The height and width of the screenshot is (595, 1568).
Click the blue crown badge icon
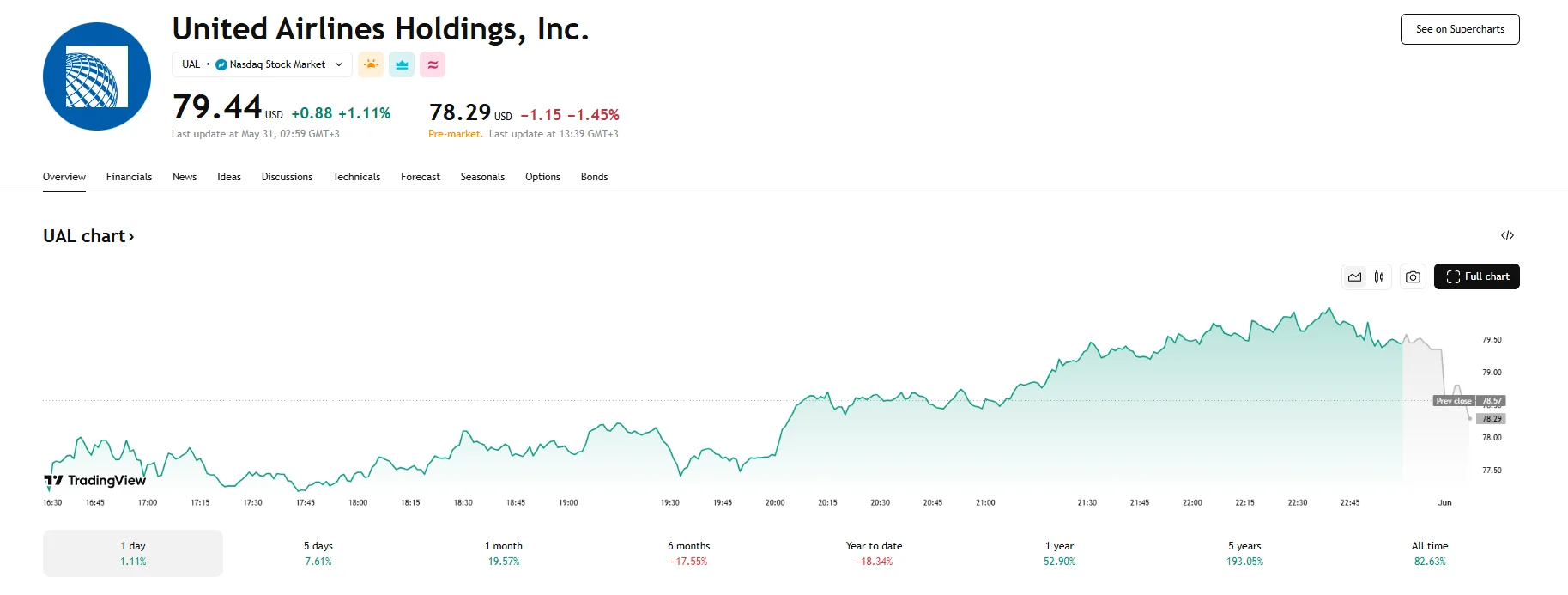point(401,64)
